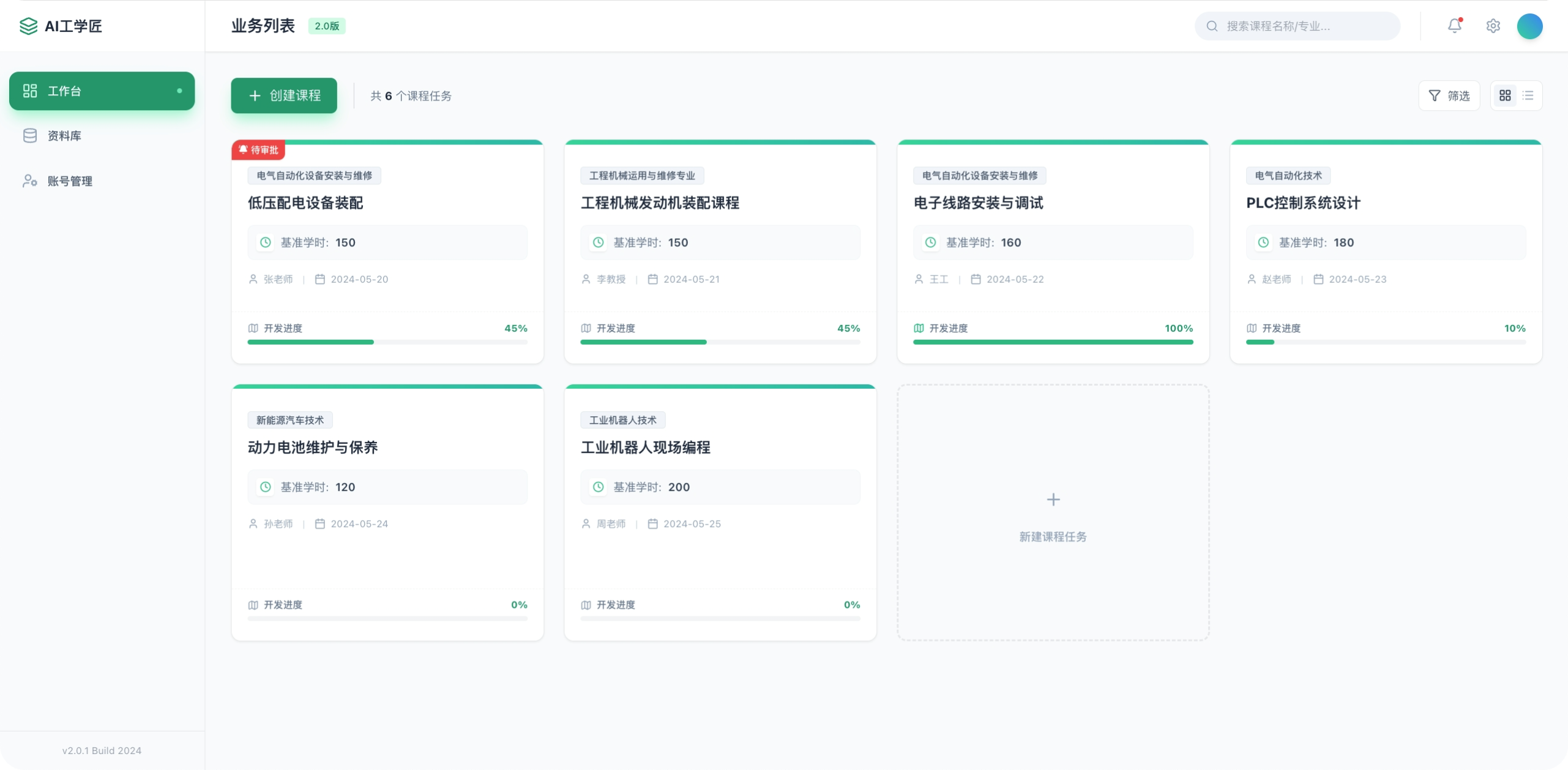Click the plus icon in 新建课程任务 card
1568x770 pixels.
1053,499
